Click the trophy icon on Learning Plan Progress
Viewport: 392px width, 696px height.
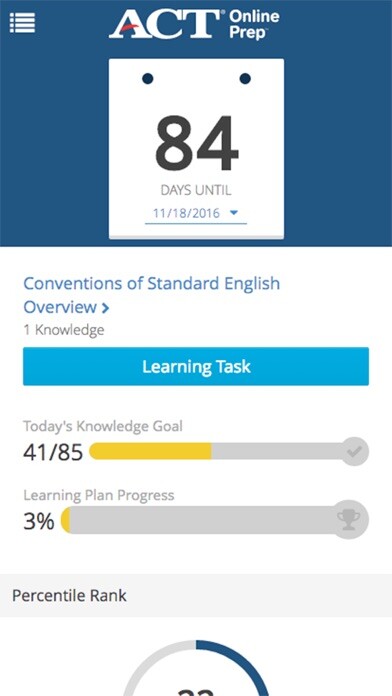(x=349, y=520)
